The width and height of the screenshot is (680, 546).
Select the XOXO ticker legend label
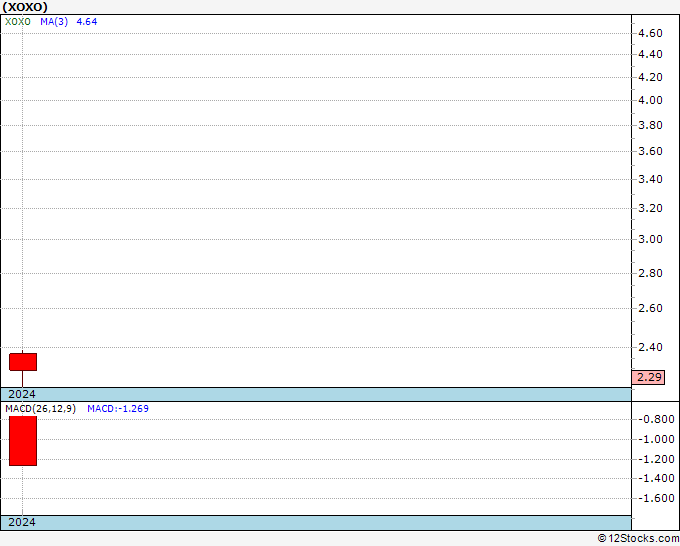point(18,22)
